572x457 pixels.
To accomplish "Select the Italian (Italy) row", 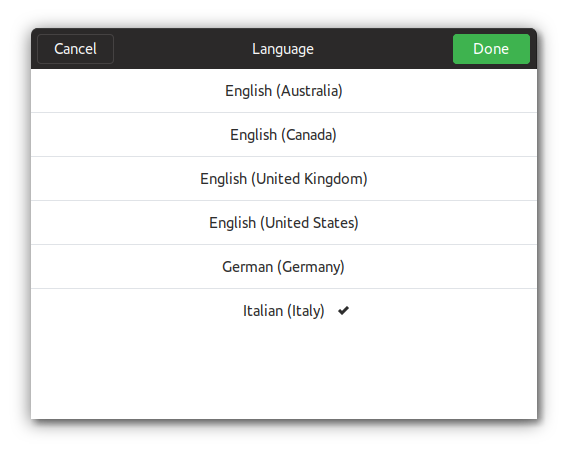I will click(284, 311).
